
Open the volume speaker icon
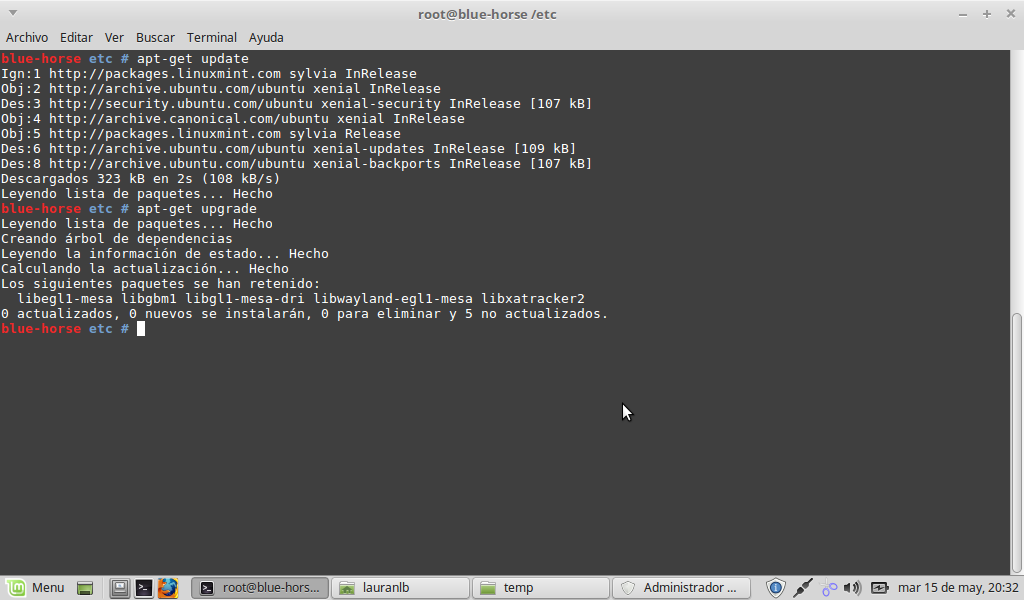pos(852,588)
